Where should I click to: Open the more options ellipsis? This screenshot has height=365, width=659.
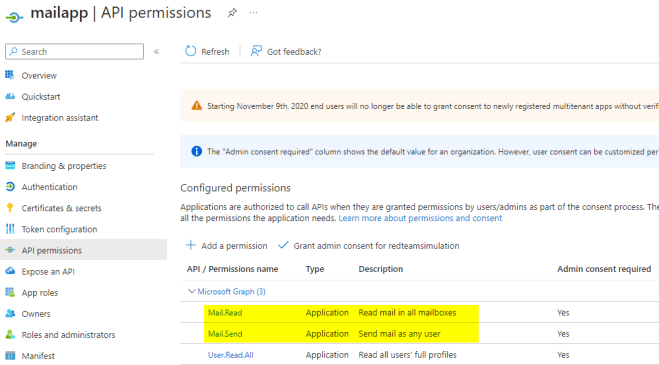click(x=253, y=13)
